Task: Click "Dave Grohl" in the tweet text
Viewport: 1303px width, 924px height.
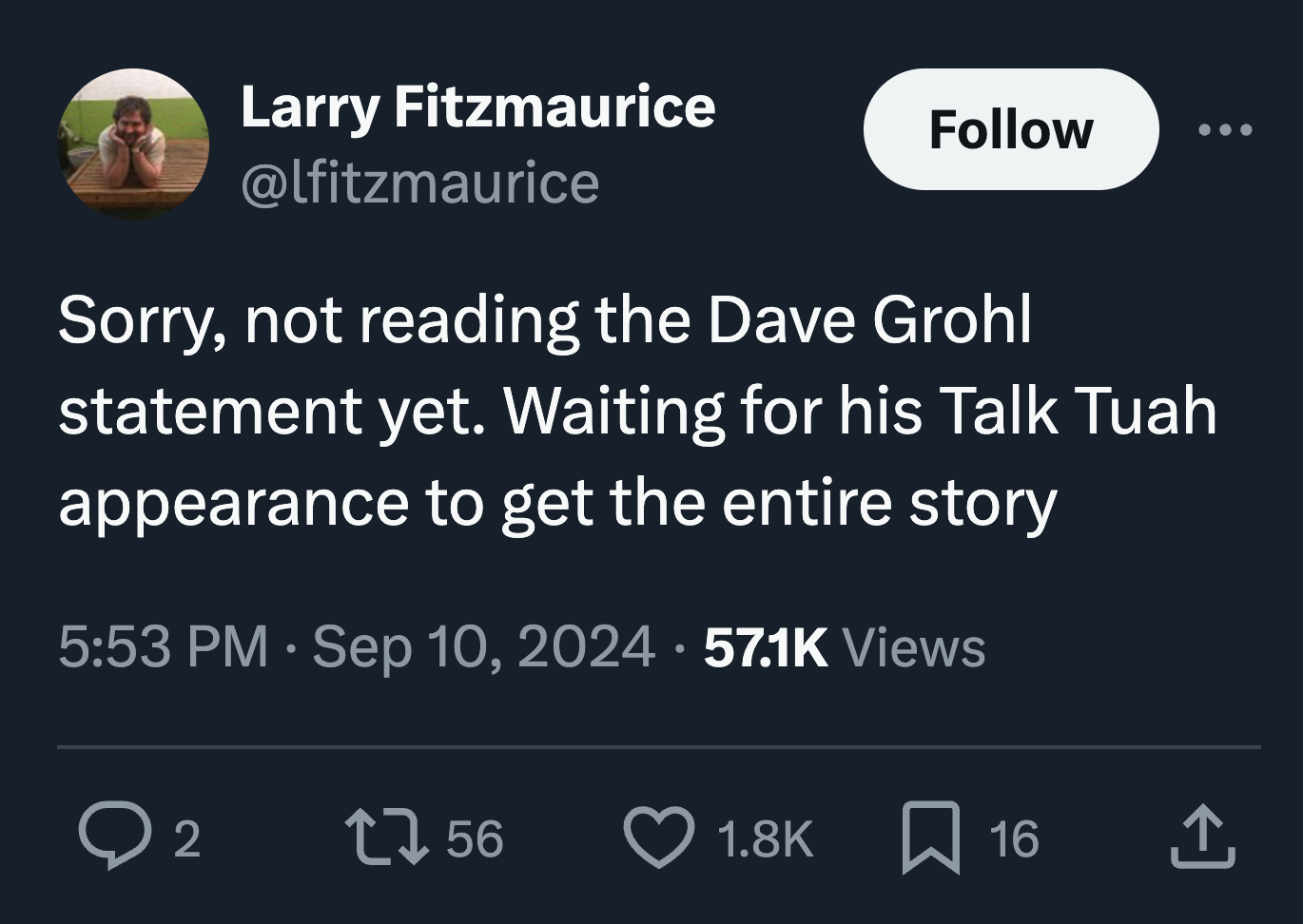Action: 868,320
